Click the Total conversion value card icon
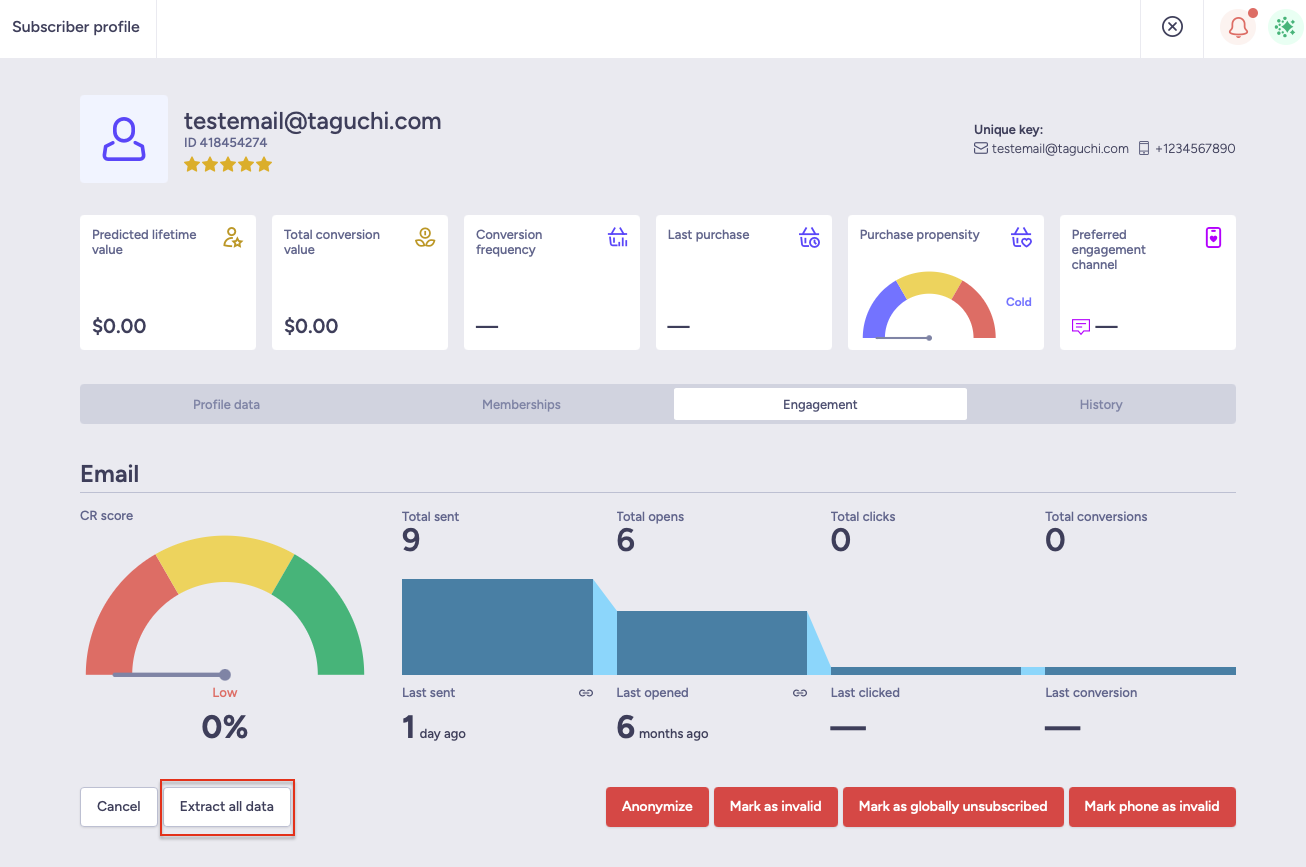Screen dimensions: 1306x867 click(425, 238)
